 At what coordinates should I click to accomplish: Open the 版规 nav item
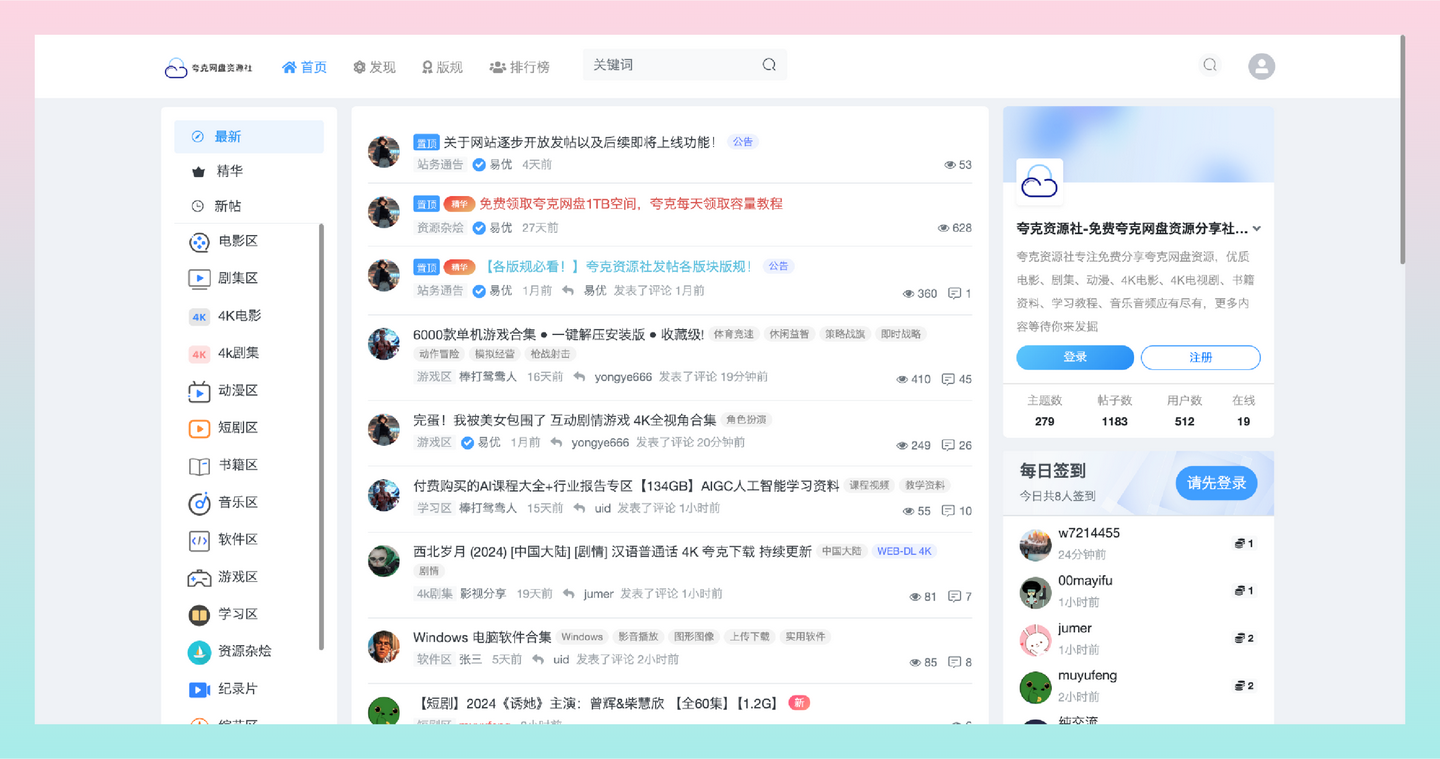442,67
